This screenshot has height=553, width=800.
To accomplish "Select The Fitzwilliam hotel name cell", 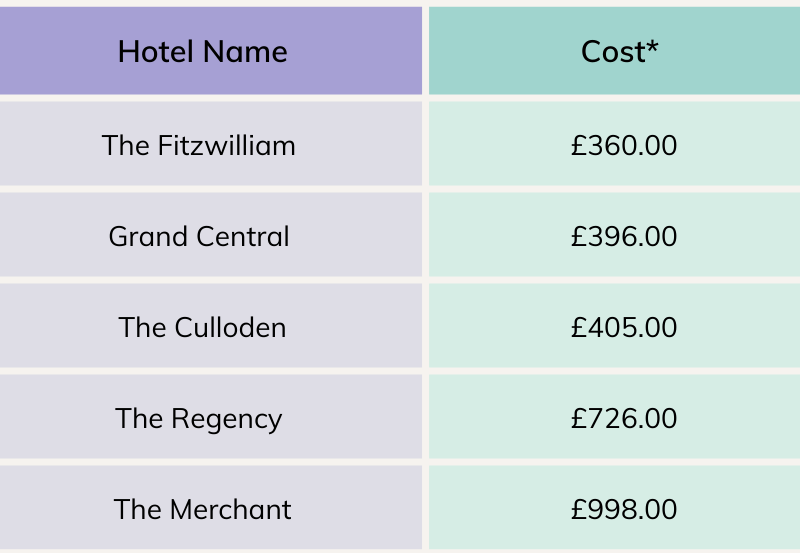I will coord(199,145).
